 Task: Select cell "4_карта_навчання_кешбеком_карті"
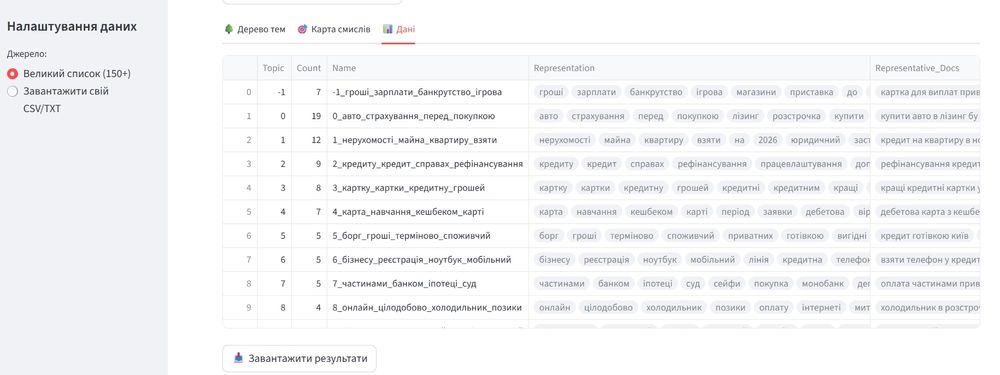[x=428, y=212]
